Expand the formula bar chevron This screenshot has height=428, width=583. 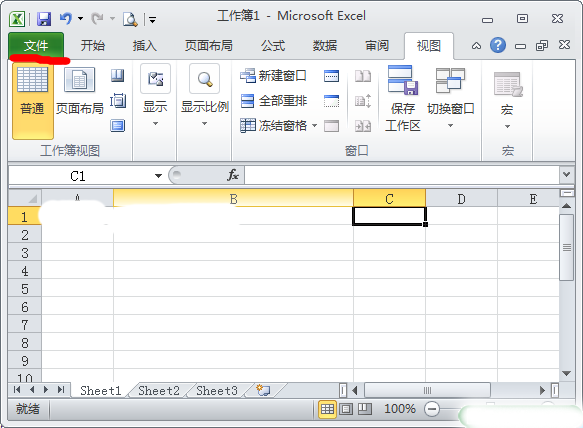[x=567, y=174]
